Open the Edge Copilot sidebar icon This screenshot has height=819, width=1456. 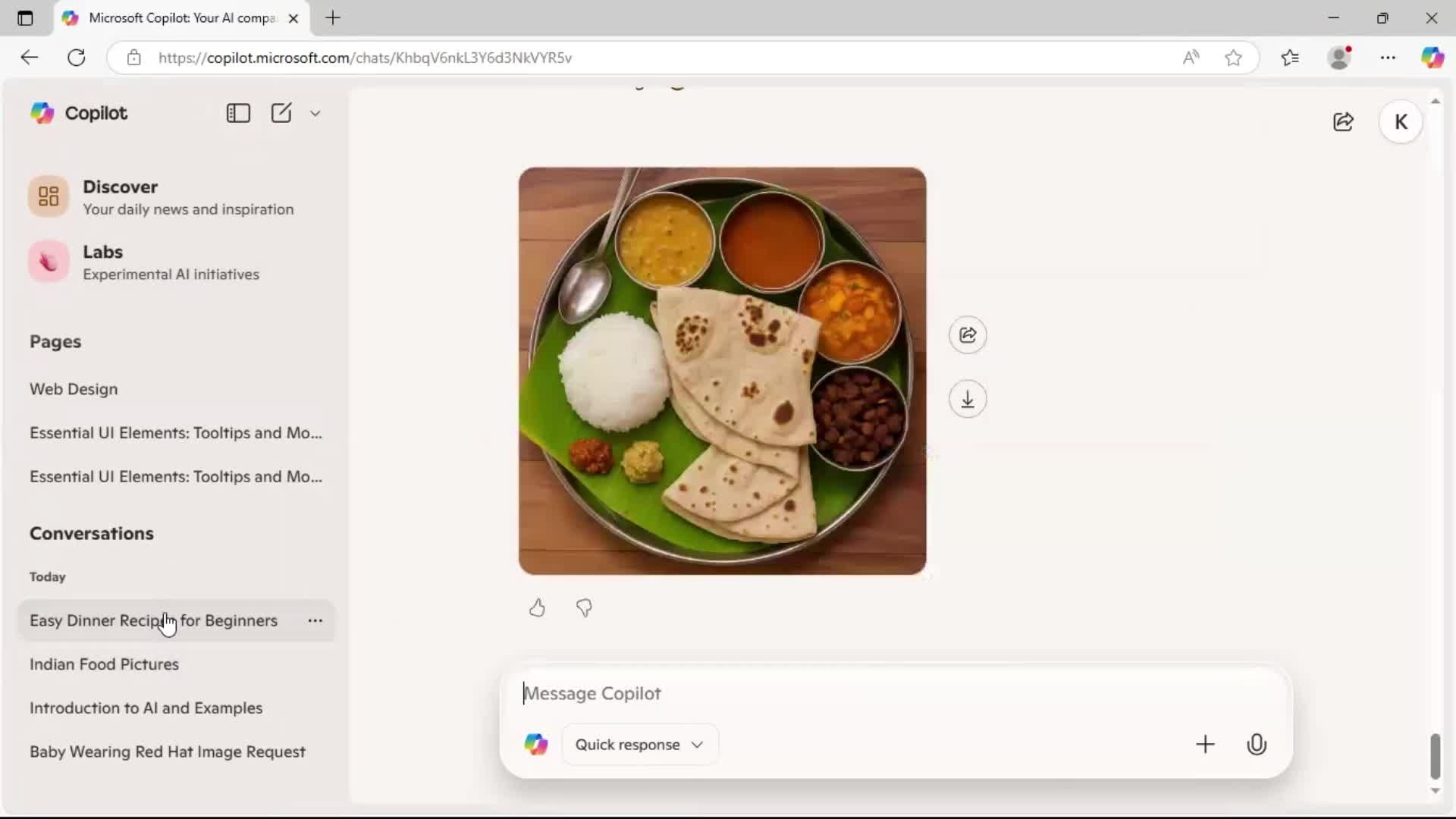1432,58
